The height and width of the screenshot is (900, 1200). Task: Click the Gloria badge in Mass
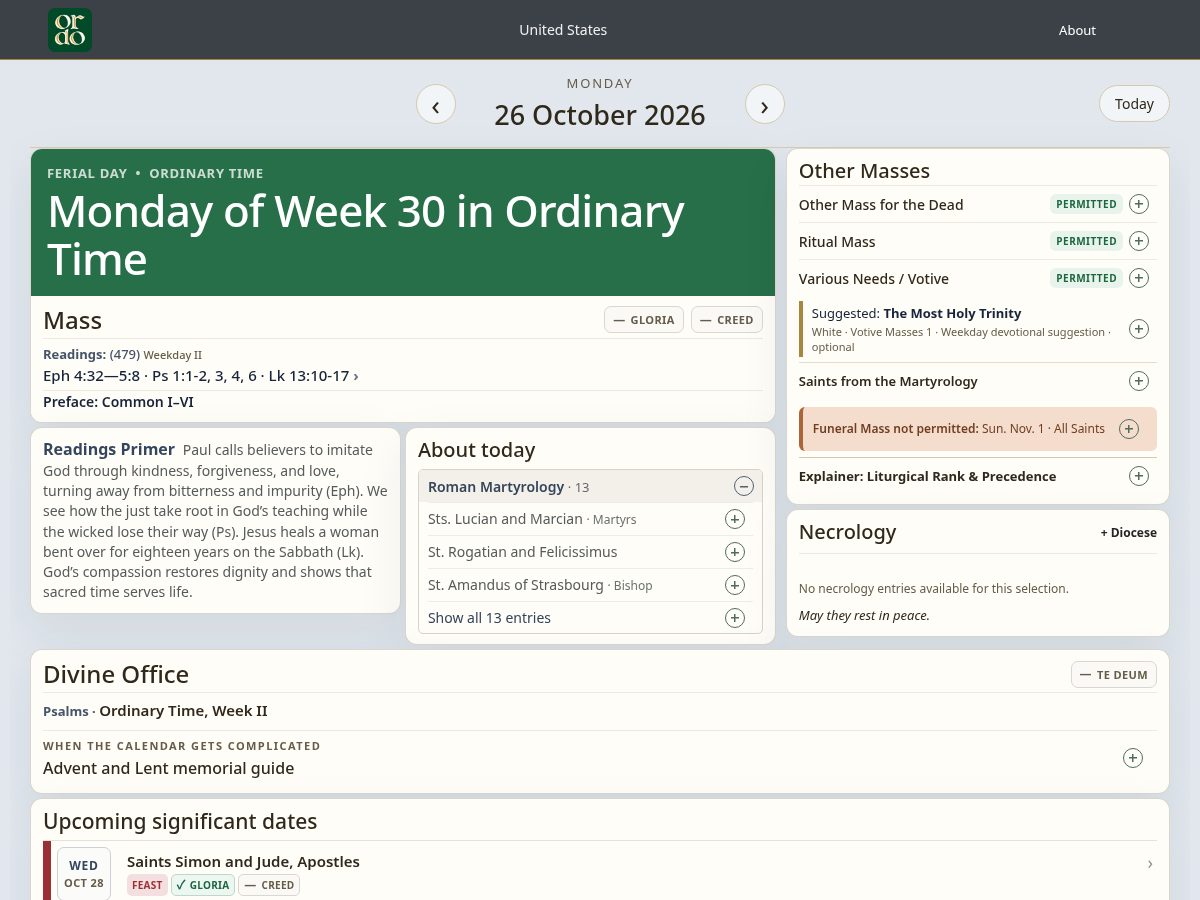click(x=644, y=320)
